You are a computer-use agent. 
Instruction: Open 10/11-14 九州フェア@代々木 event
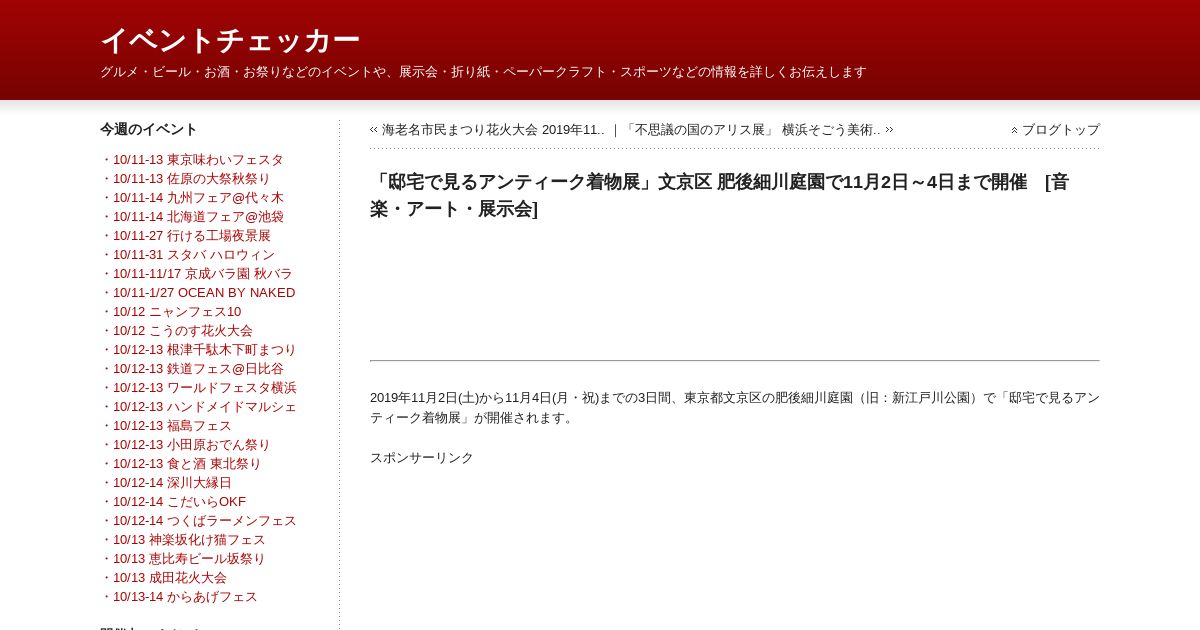pos(198,198)
